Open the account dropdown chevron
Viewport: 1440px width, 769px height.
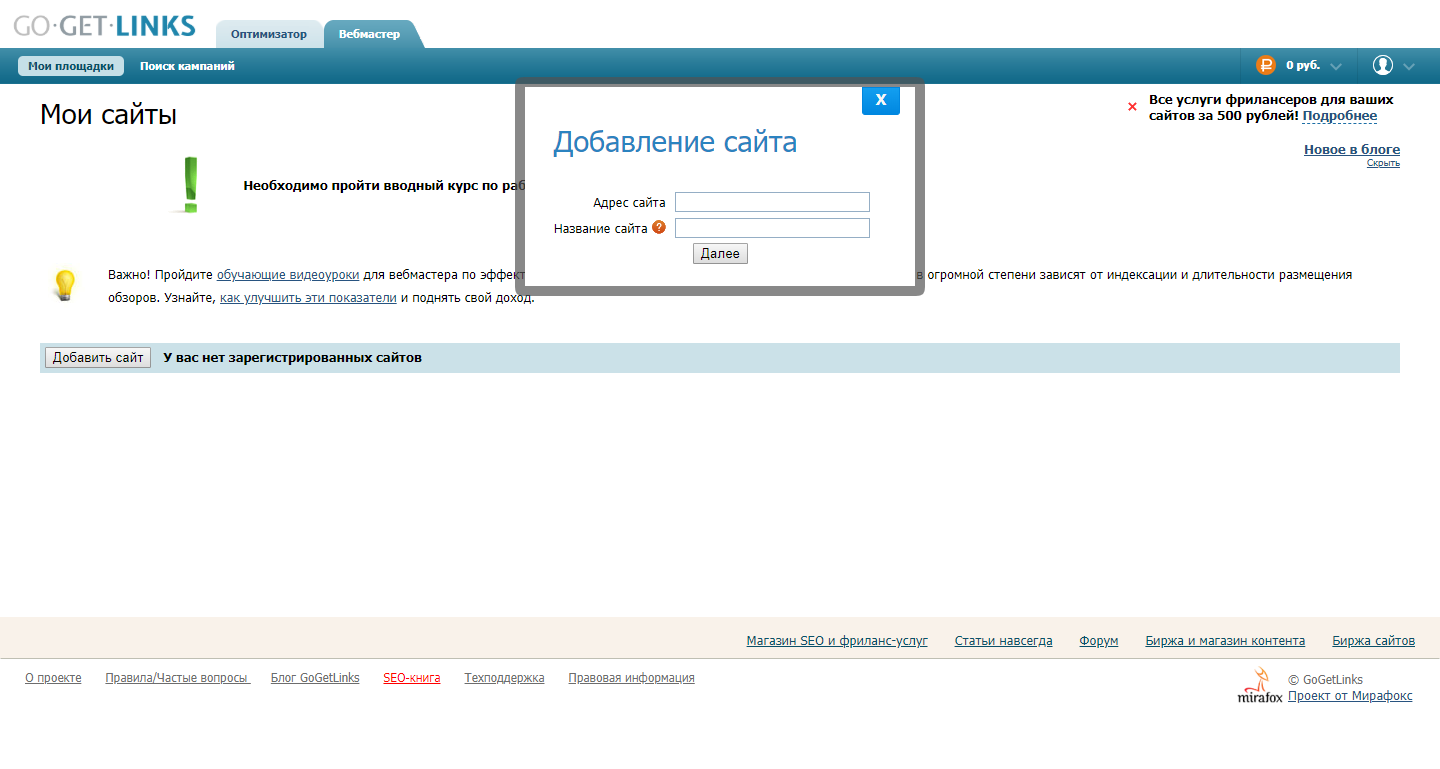(x=1412, y=65)
